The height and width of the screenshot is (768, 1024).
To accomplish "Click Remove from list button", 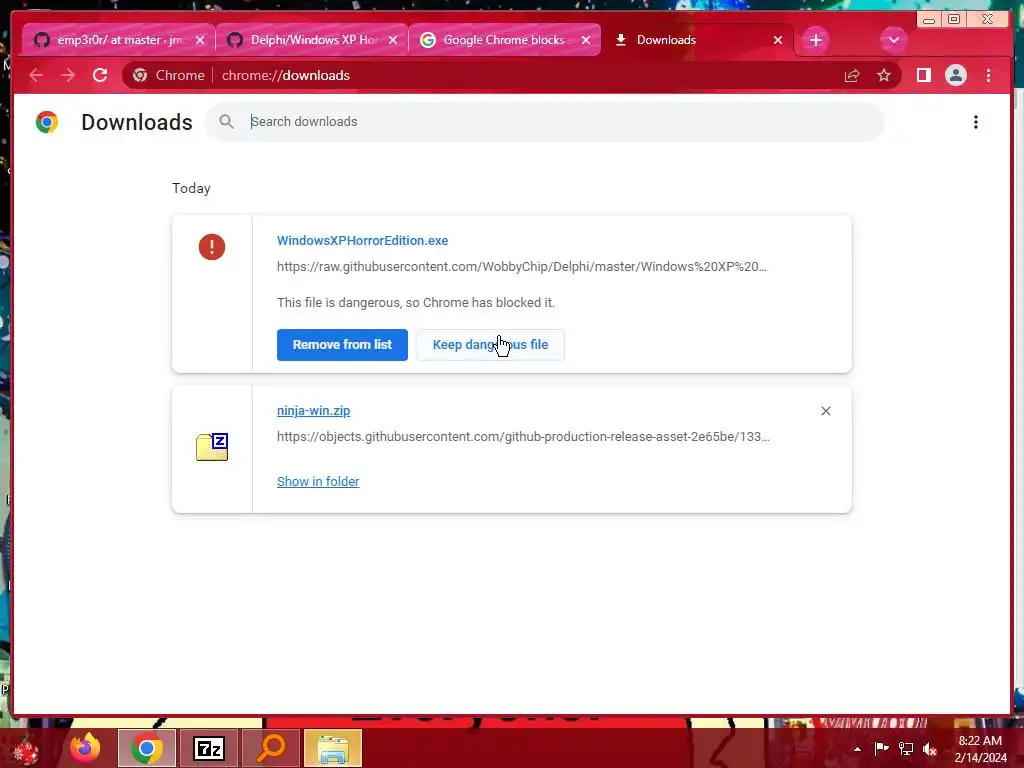I will pos(342,345).
